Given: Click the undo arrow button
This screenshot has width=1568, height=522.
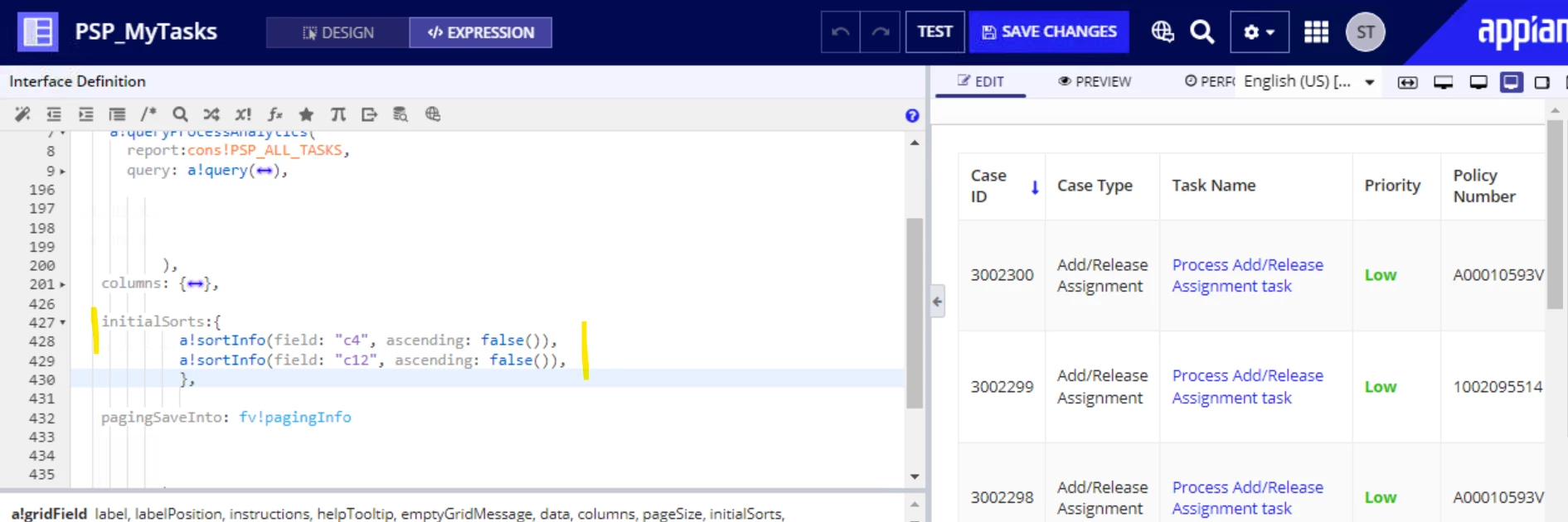Looking at the screenshot, I should point(840,31).
